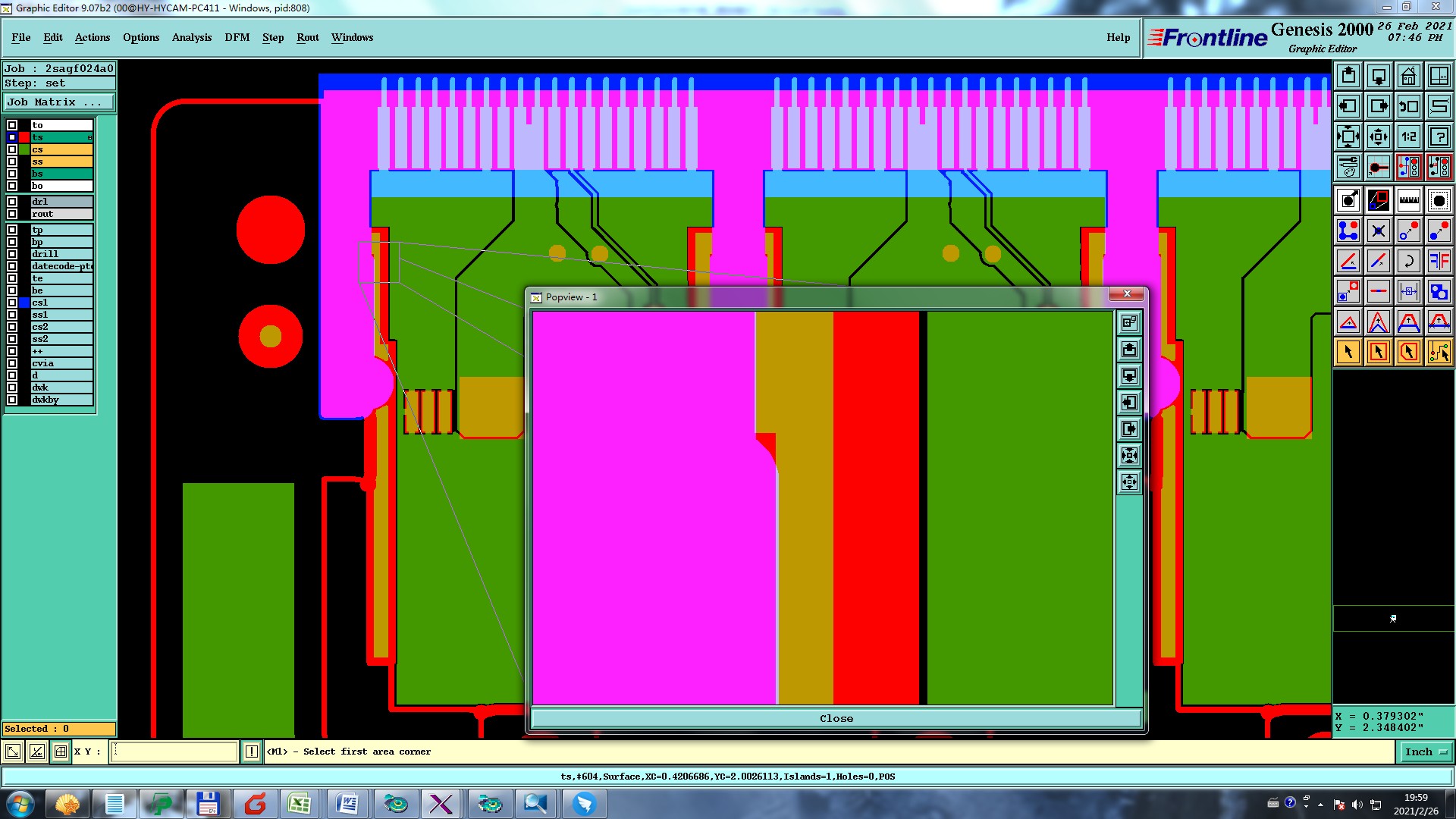Click the red color swatch for ts layer
Viewport: 1456px width, 819px height.
[x=24, y=137]
